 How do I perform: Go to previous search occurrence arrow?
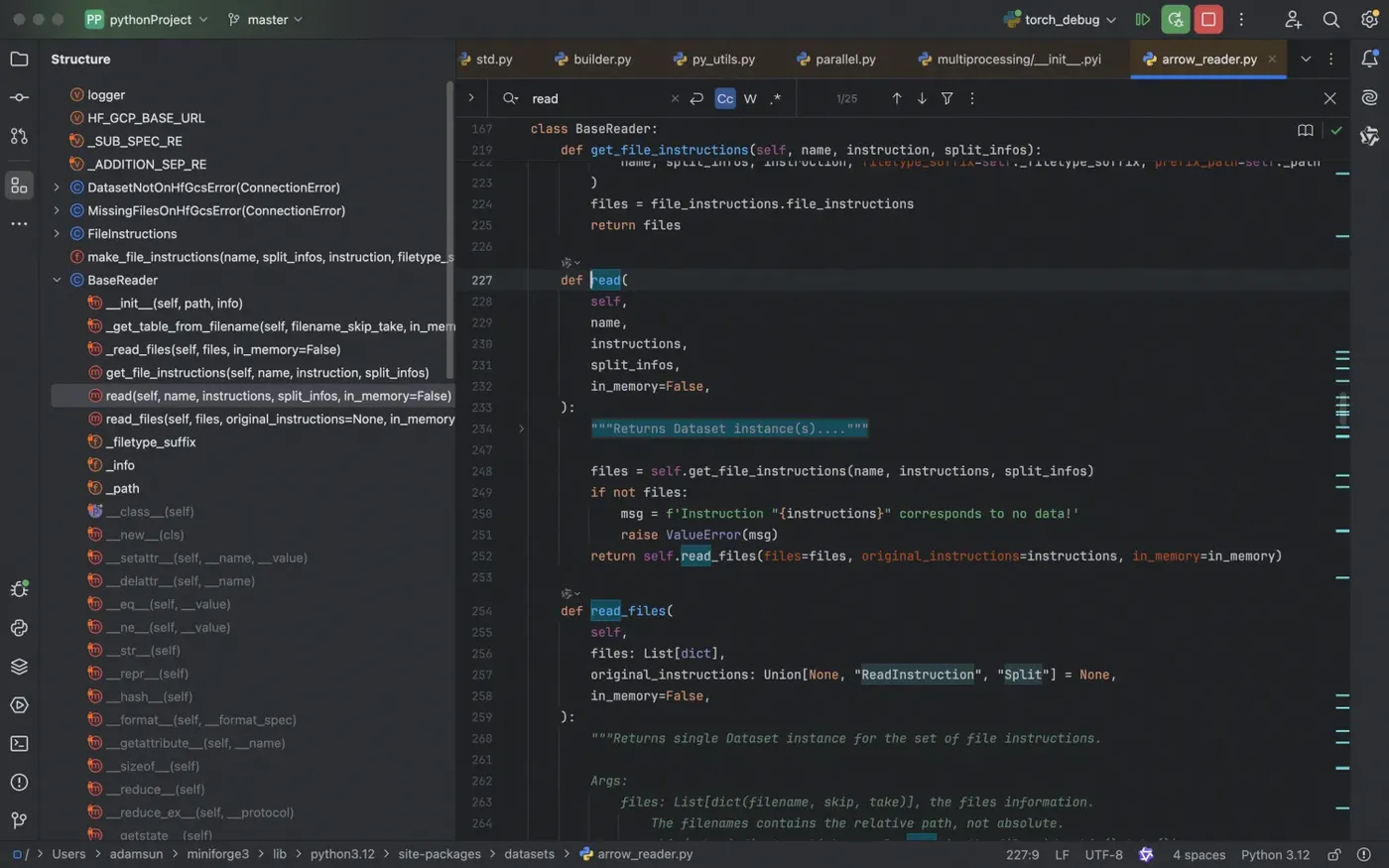897,98
